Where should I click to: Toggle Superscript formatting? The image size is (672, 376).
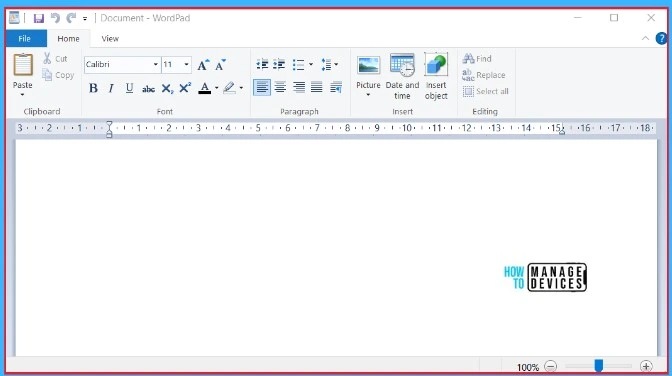[185, 88]
